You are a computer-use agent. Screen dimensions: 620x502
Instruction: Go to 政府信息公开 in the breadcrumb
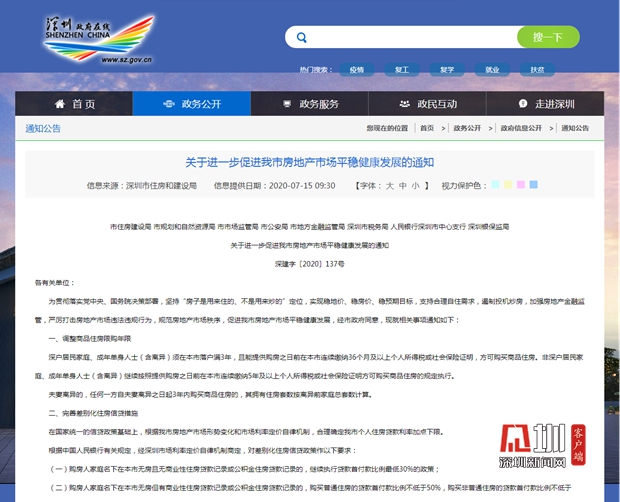520,128
